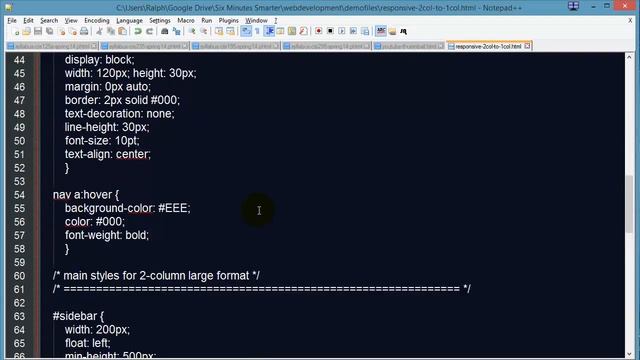Toggle the ABC spell-check button

click(381, 31)
